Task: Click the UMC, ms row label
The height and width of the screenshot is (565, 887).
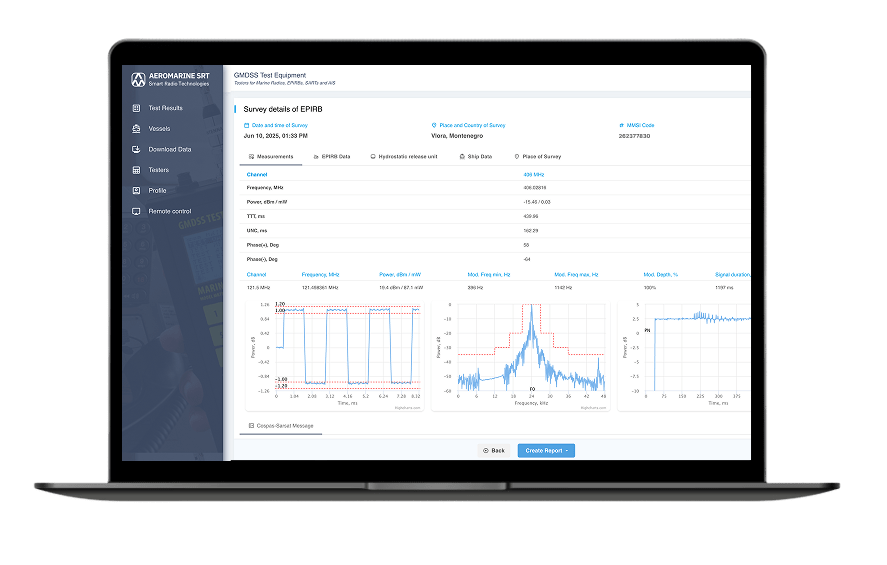Action: (x=257, y=231)
